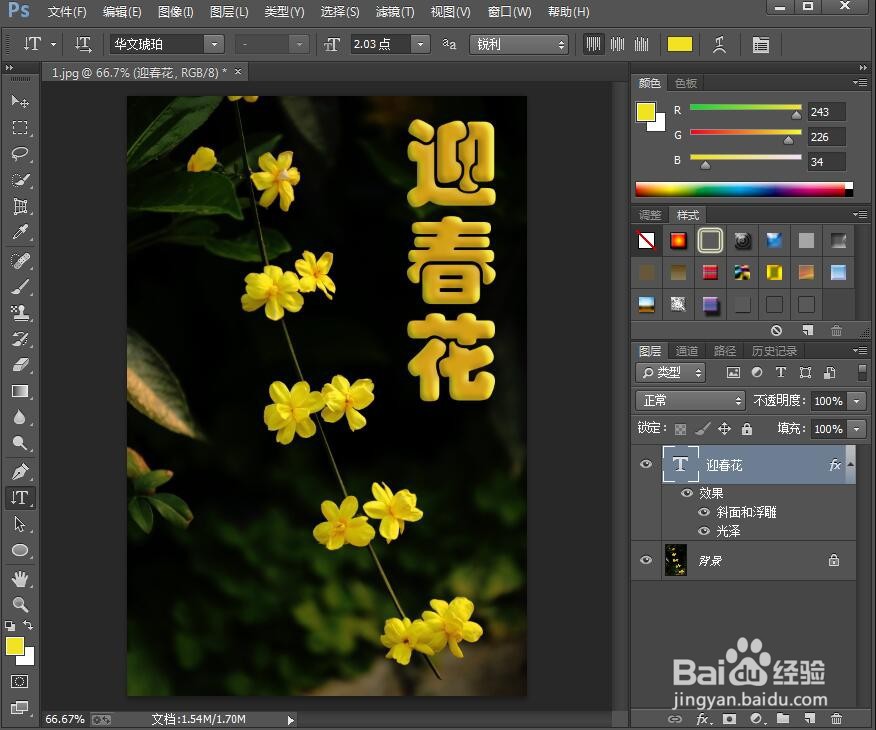The height and width of the screenshot is (730, 876).
Task: Toggle lock all padlock
Action: [x=746, y=429]
